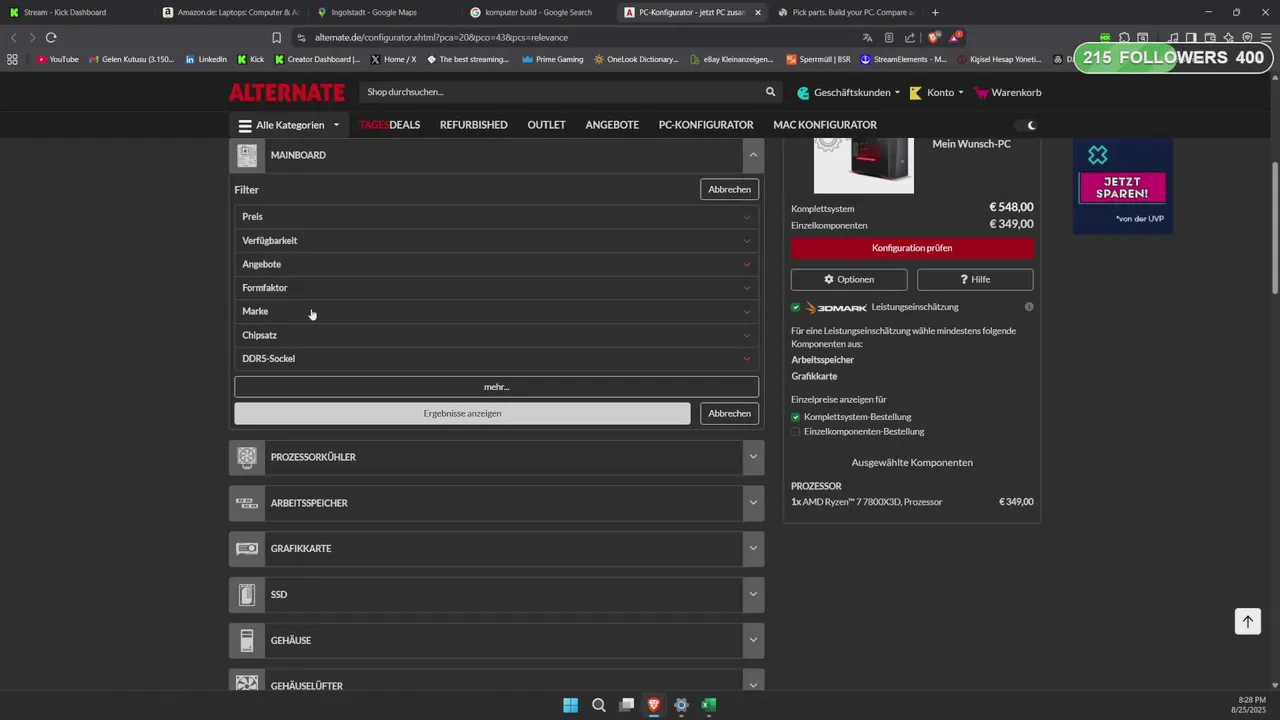The height and width of the screenshot is (720, 1280).
Task: Click the ALTERNATE logo
Action: point(287,92)
